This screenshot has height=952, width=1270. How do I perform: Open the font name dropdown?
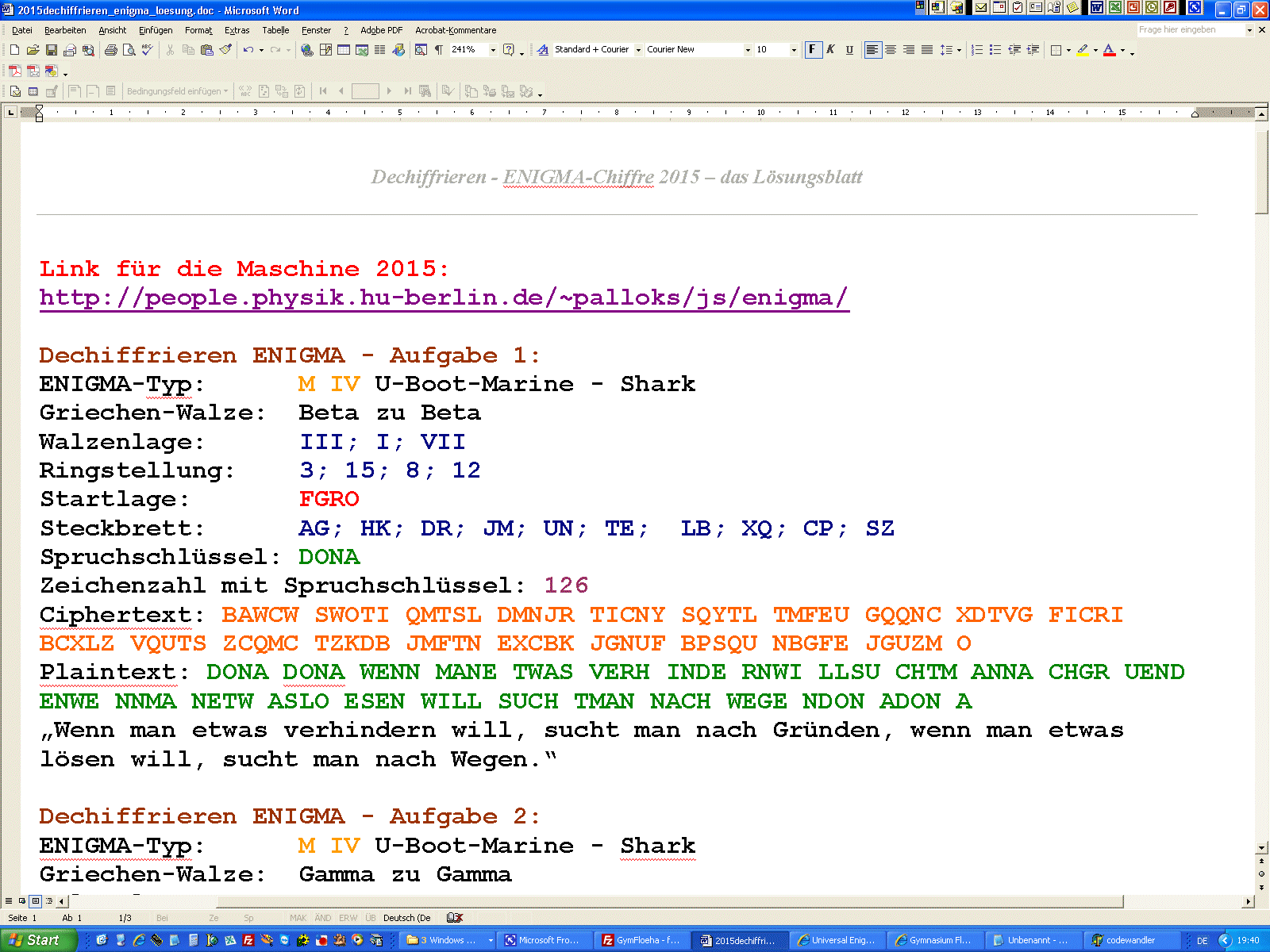(x=748, y=50)
